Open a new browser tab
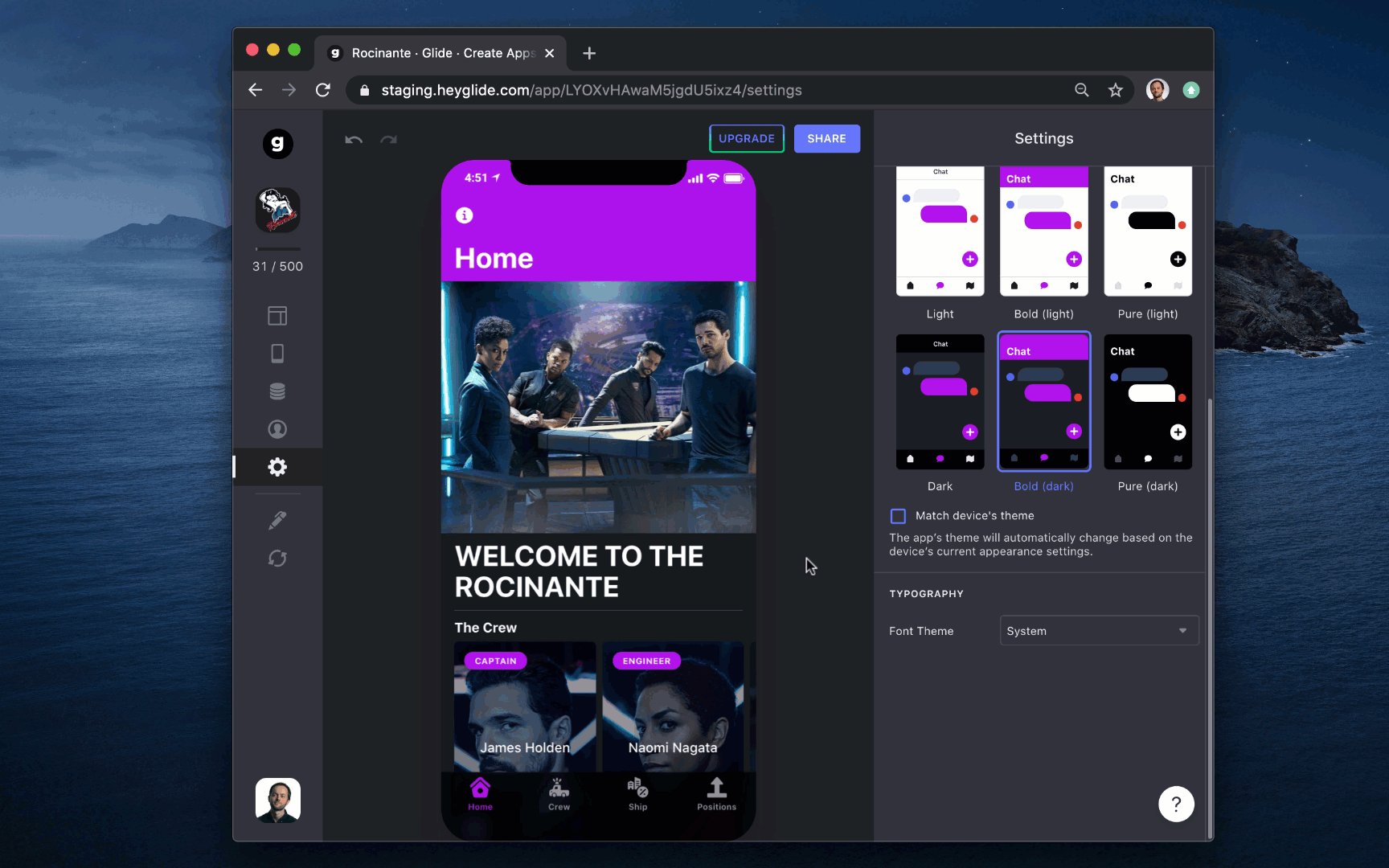The image size is (1389, 868). 589,53
